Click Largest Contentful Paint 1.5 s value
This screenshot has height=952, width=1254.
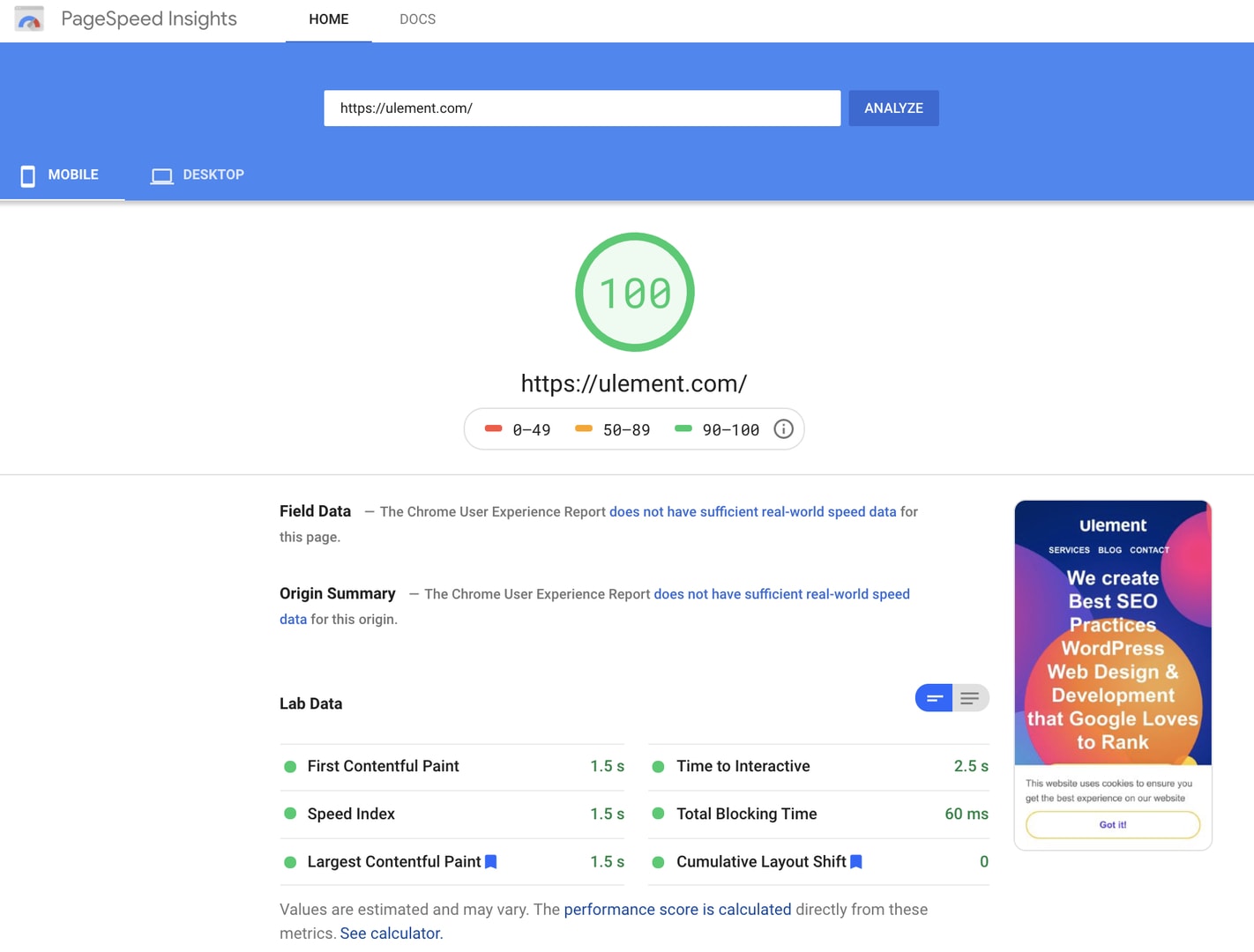pos(607,862)
